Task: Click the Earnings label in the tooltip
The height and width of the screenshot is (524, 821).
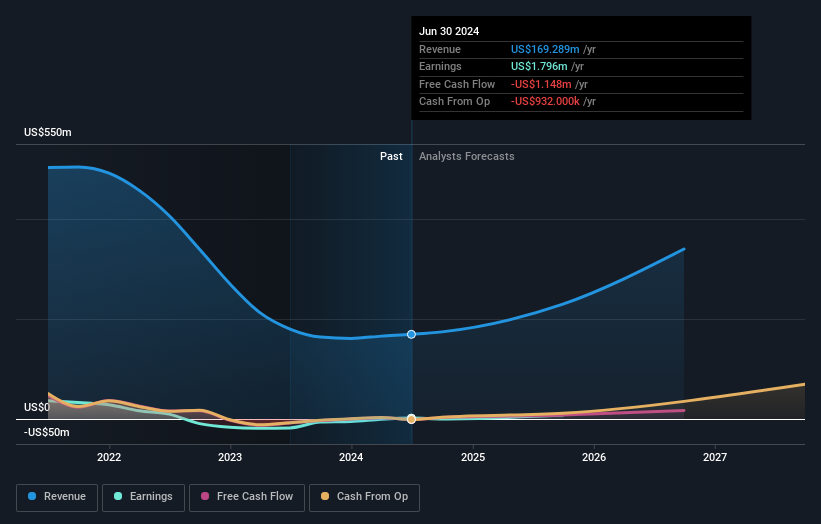Action: coord(440,66)
